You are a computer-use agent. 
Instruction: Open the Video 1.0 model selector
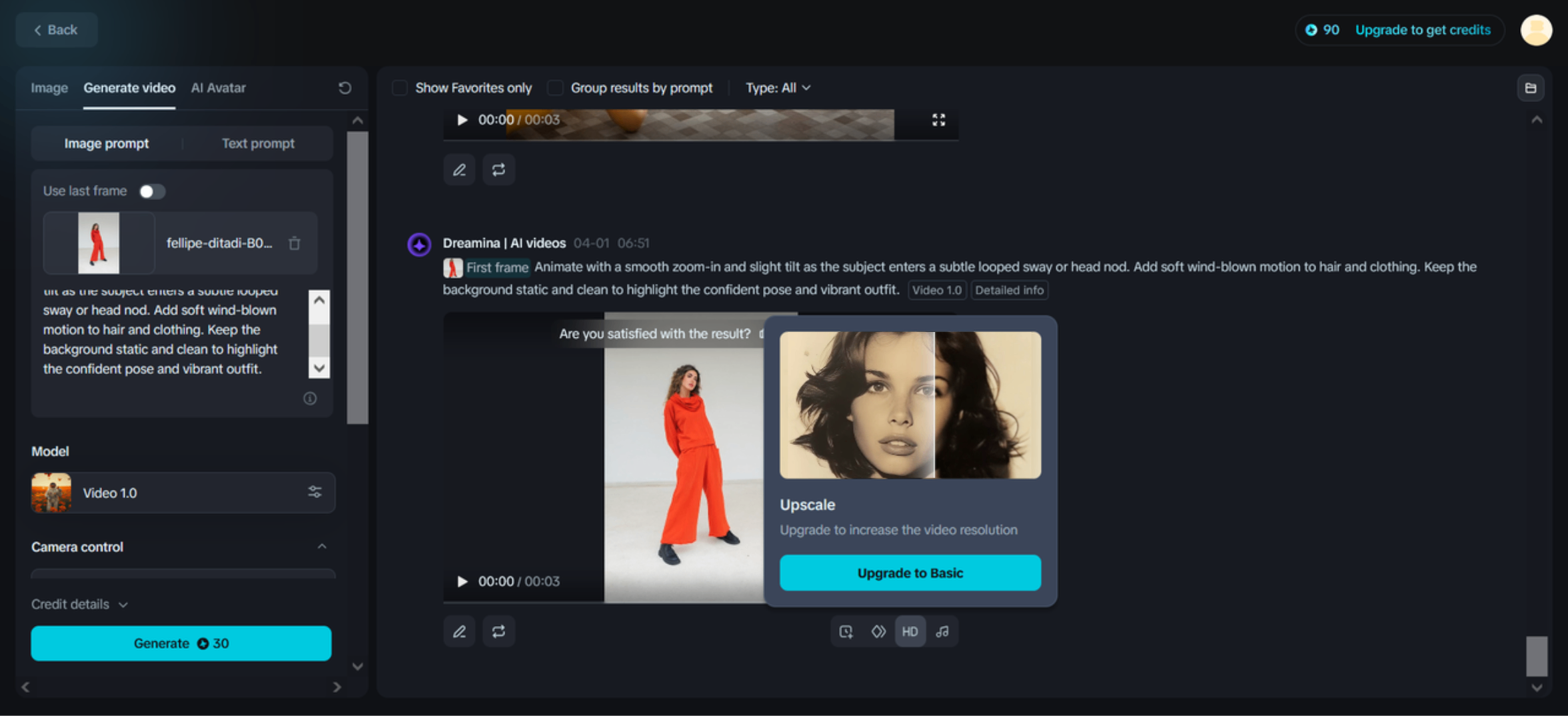[183, 493]
